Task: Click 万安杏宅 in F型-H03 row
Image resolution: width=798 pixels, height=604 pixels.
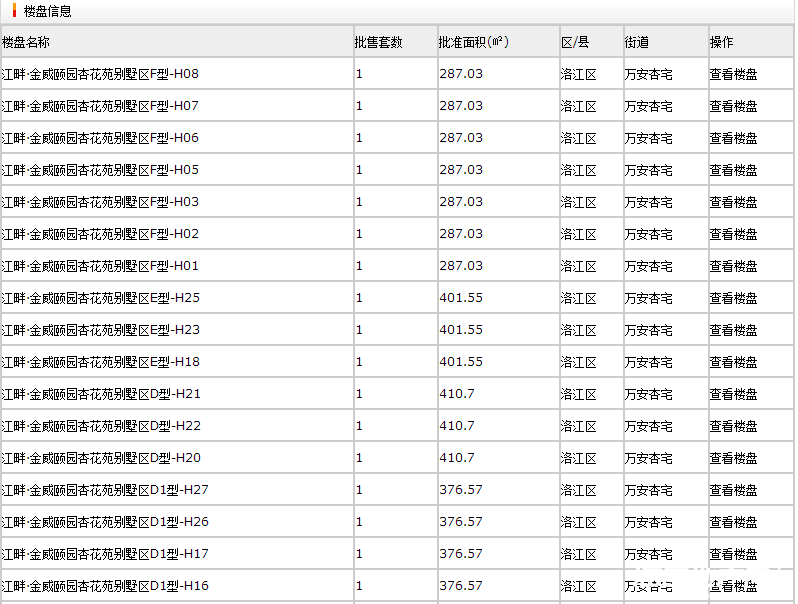Action: 648,203
